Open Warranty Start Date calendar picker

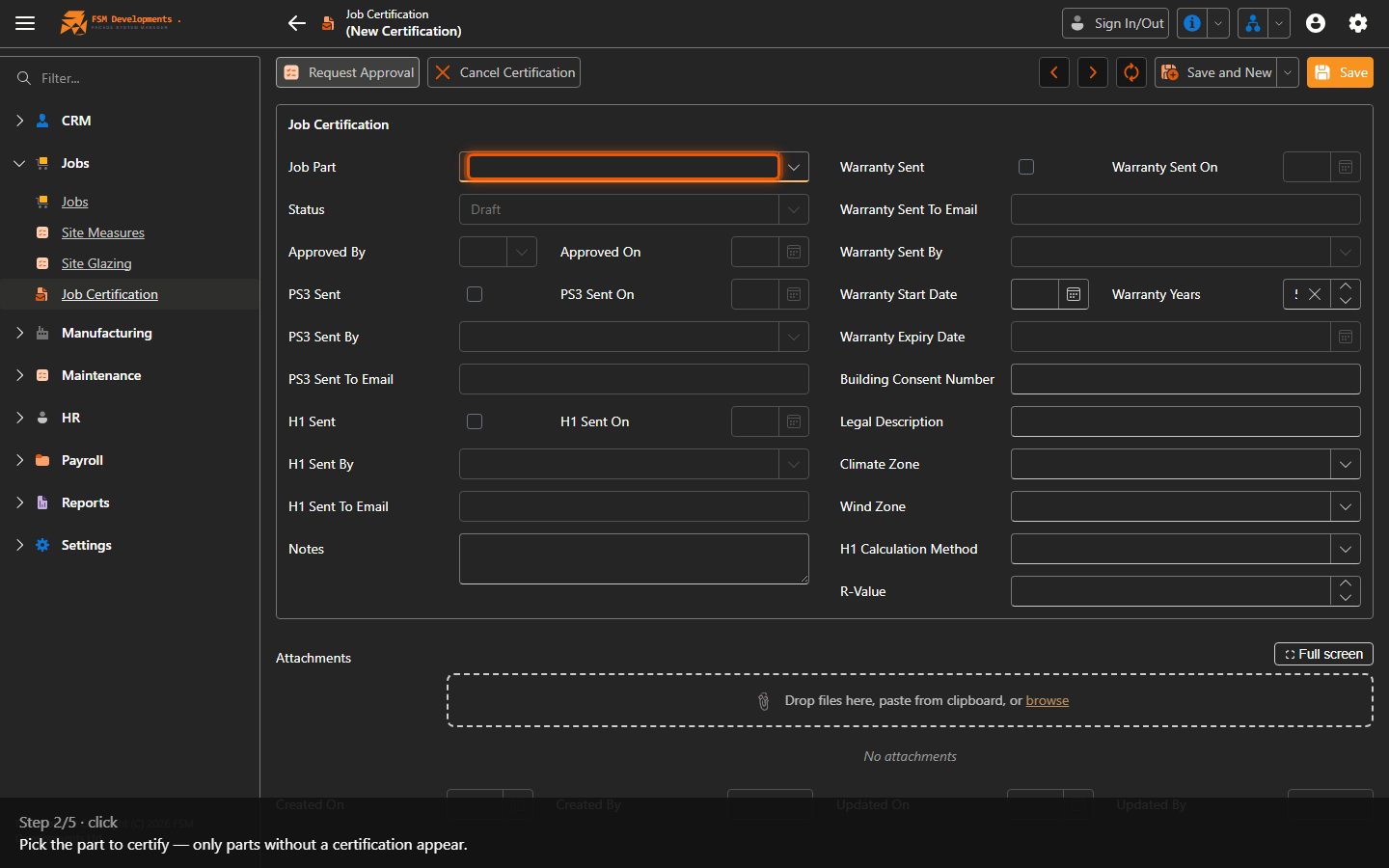[x=1074, y=294]
